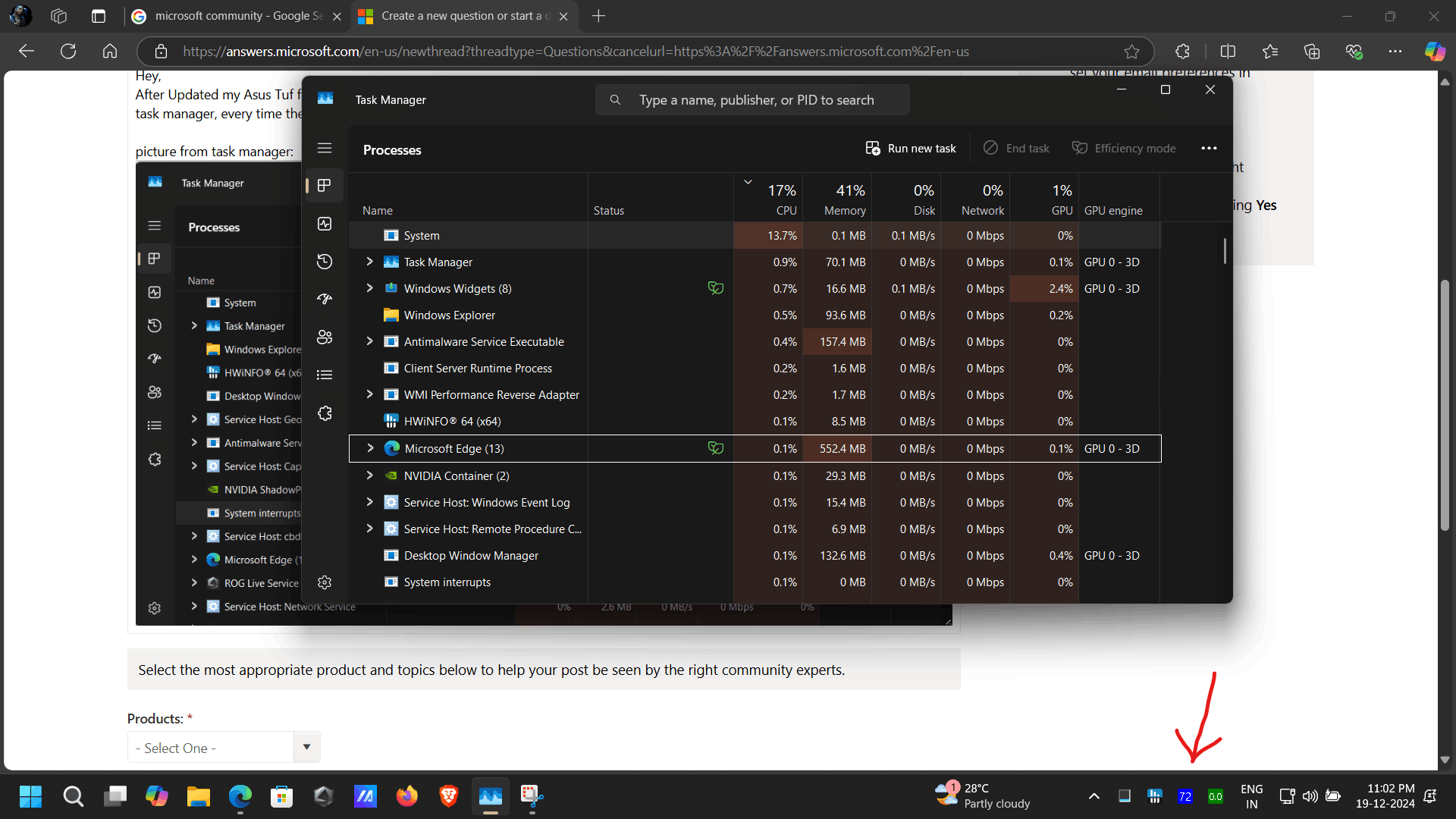This screenshot has height=819, width=1456.
Task: Click Task Manager icon in taskbar
Action: click(491, 796)
